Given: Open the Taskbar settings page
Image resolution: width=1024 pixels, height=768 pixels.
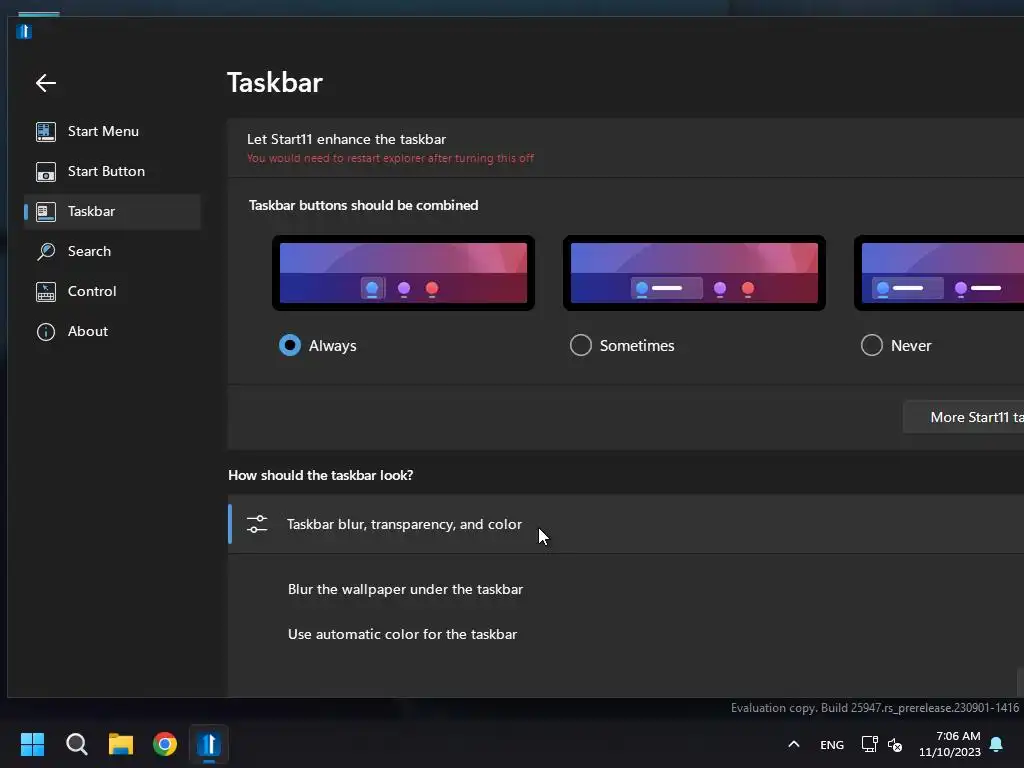Looking at the screenshot, I should 112,212.
